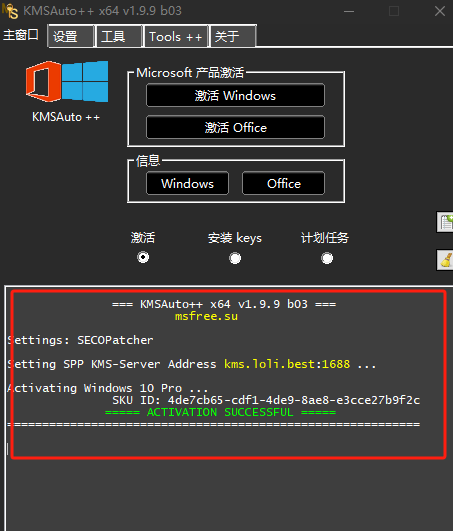
Task: Select the 激活 radio button
Action: point(143,257)
